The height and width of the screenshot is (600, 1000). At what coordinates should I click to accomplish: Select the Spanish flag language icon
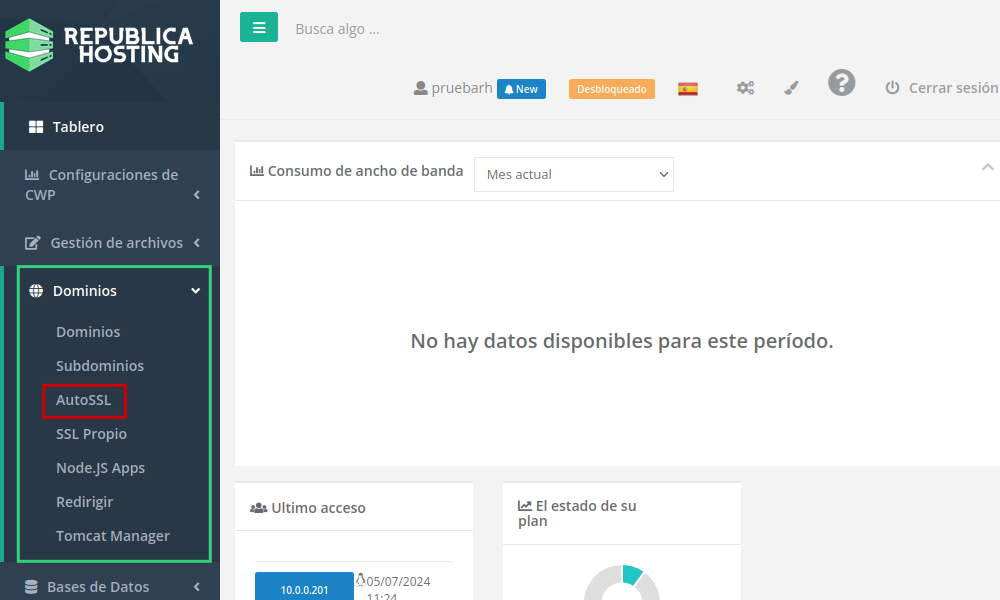tap(688, 88)
